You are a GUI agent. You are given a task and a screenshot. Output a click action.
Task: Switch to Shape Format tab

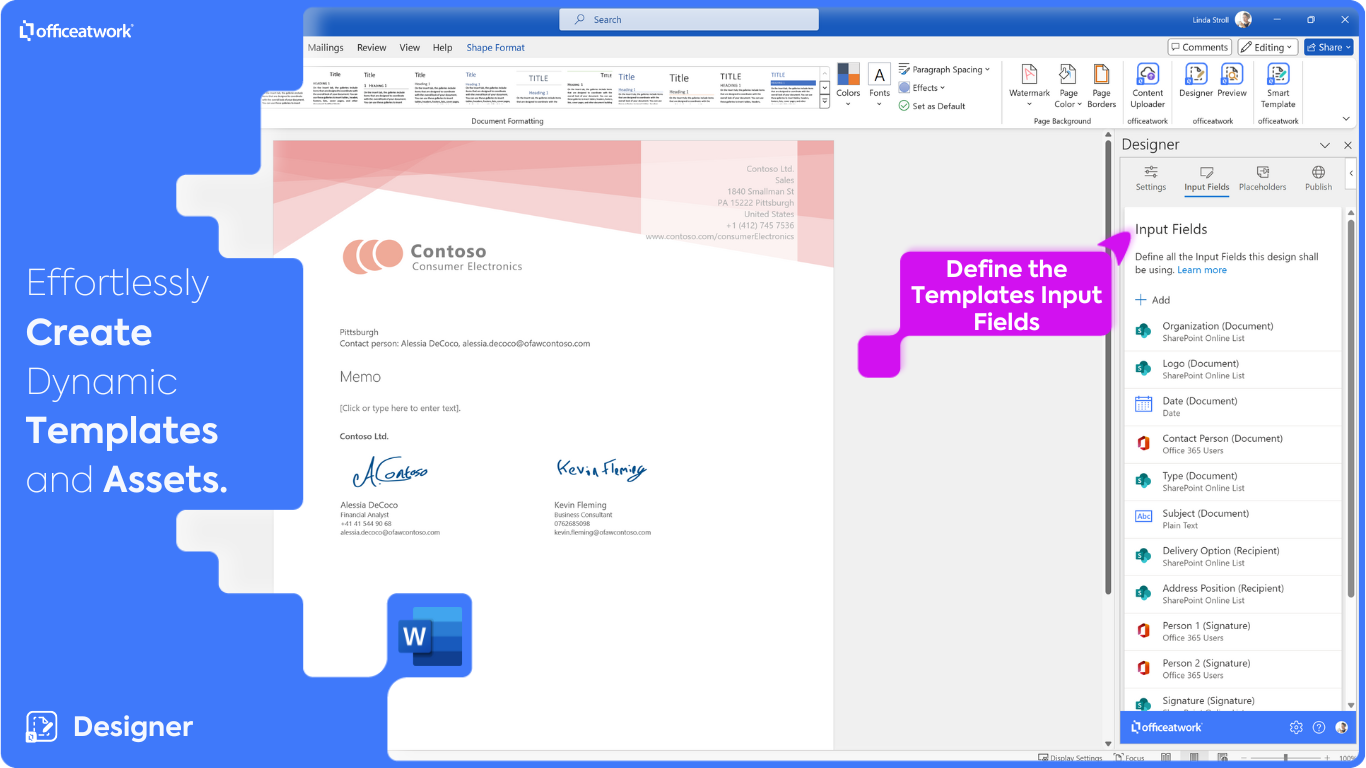495,47
